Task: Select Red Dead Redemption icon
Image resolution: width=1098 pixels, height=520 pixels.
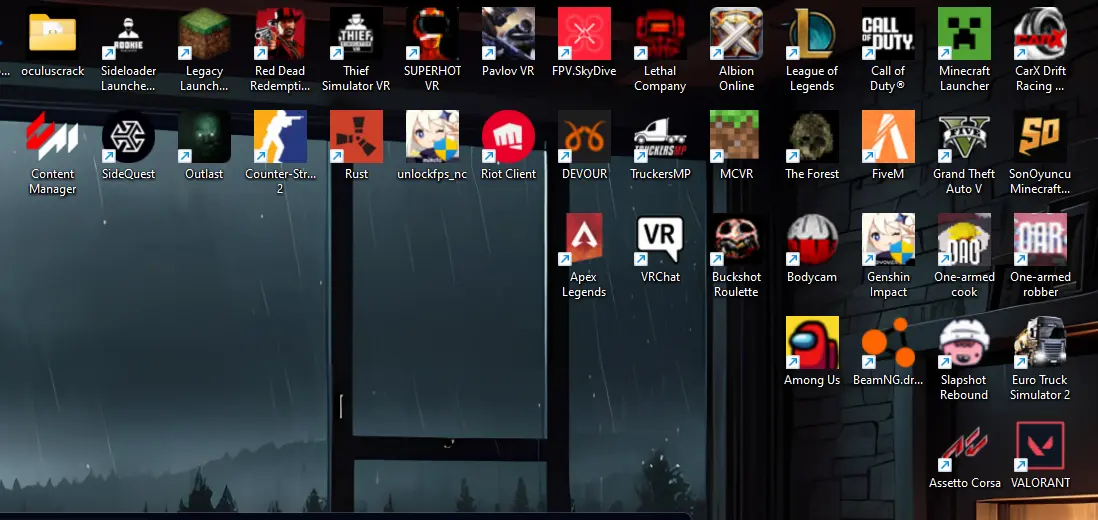Action: pyautogui.click(x=280, y=34)
